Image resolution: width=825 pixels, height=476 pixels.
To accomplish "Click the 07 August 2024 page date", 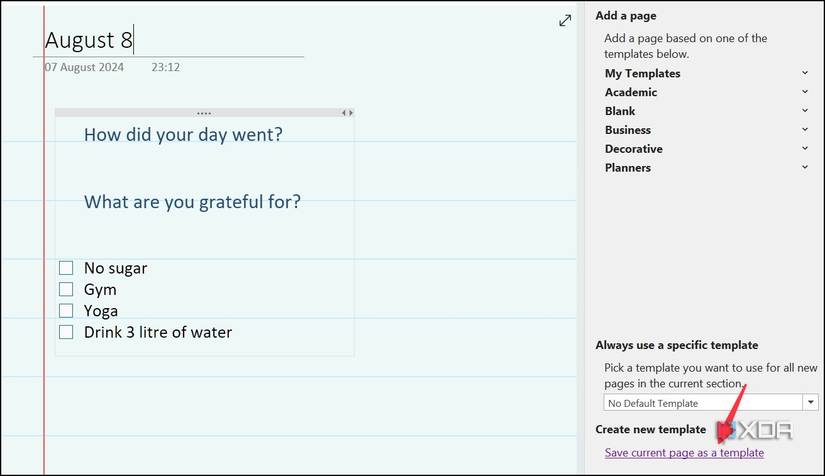I will click(83, 69).
